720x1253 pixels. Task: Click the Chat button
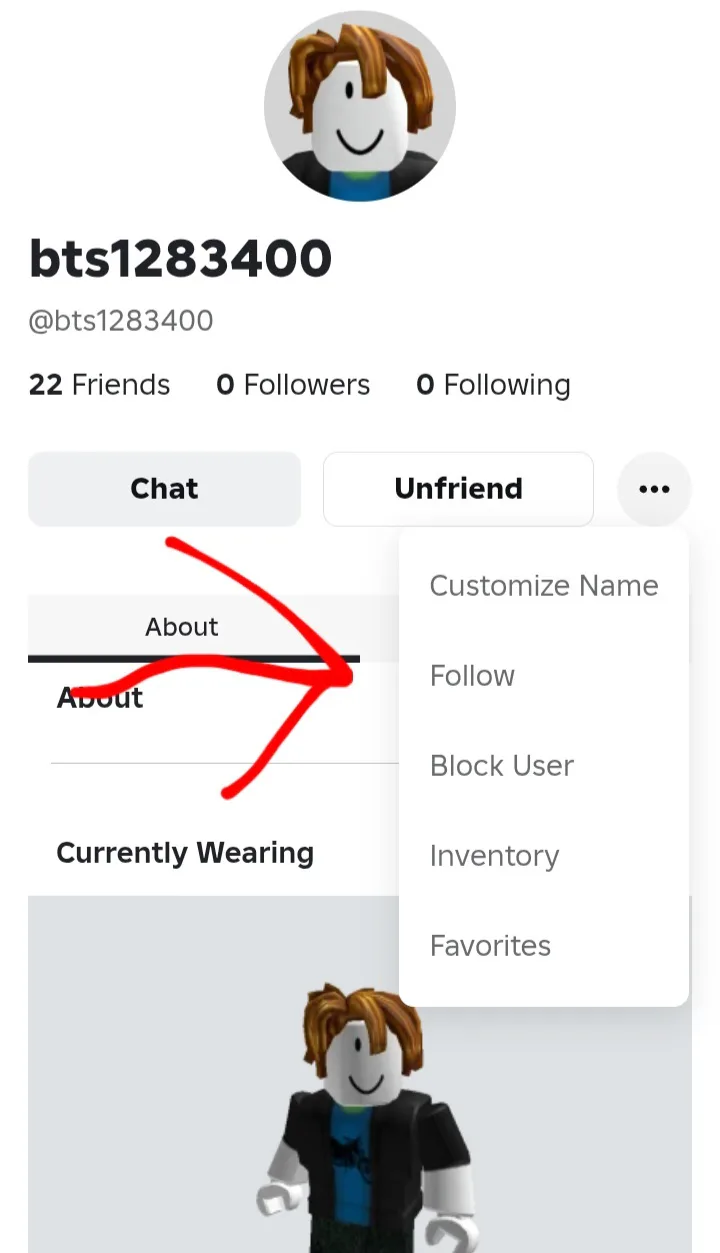pos(164,489)
